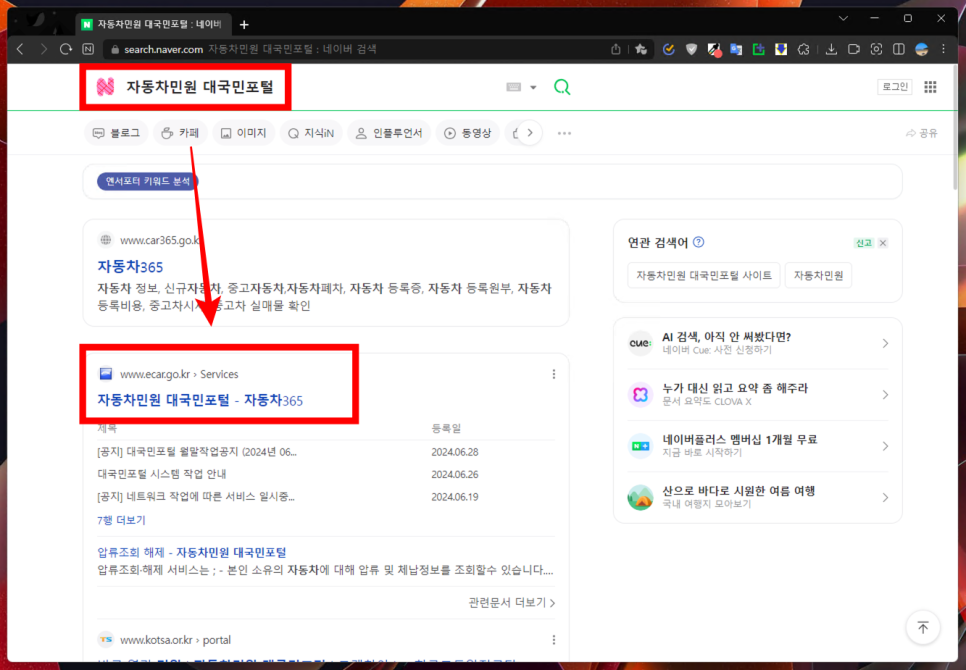The image size is (966, 670).
Task: Show browser downloads
Action: (831, 49)
